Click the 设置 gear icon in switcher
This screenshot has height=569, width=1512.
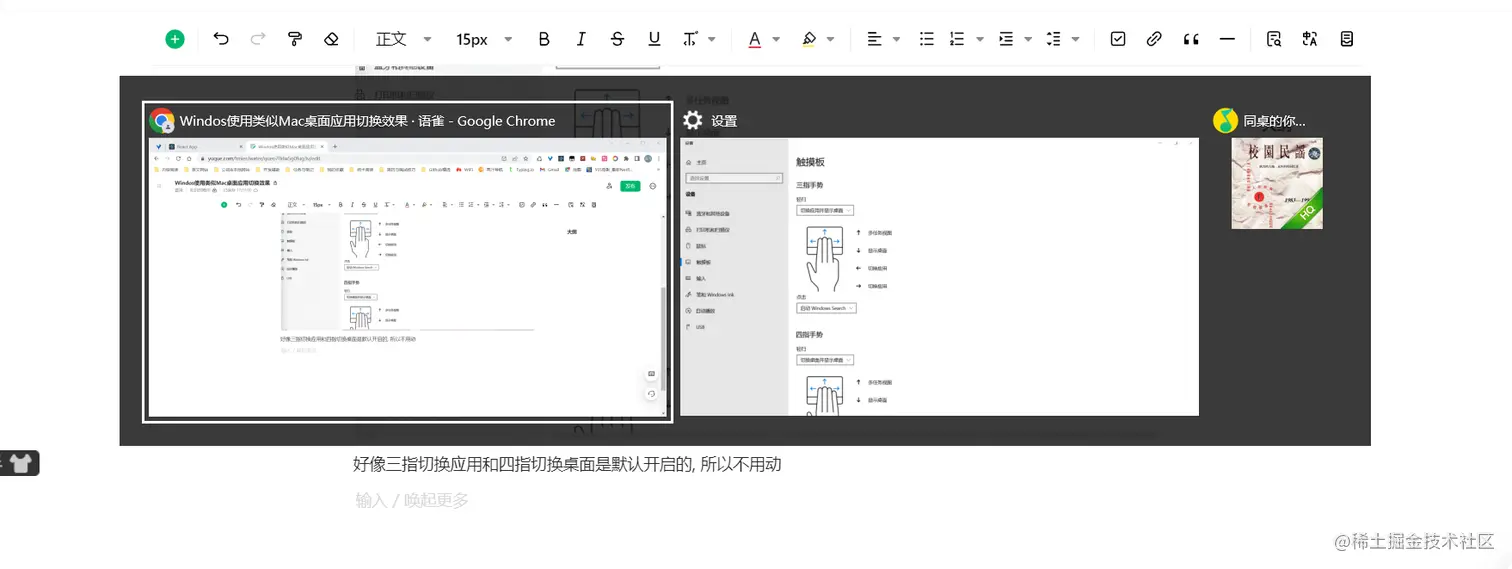(x=693, y=121)
